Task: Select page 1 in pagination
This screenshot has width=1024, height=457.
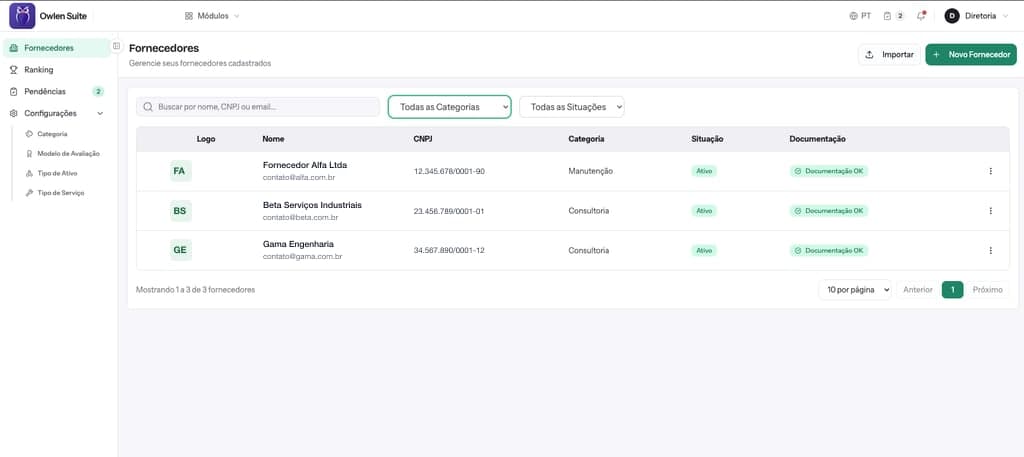Action: pos(952,290)
